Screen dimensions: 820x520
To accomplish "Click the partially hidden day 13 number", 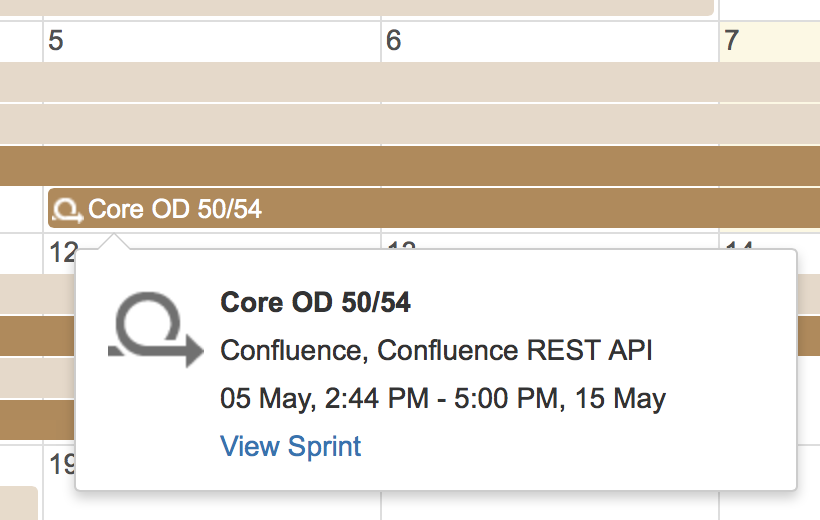I will point(400,244).
